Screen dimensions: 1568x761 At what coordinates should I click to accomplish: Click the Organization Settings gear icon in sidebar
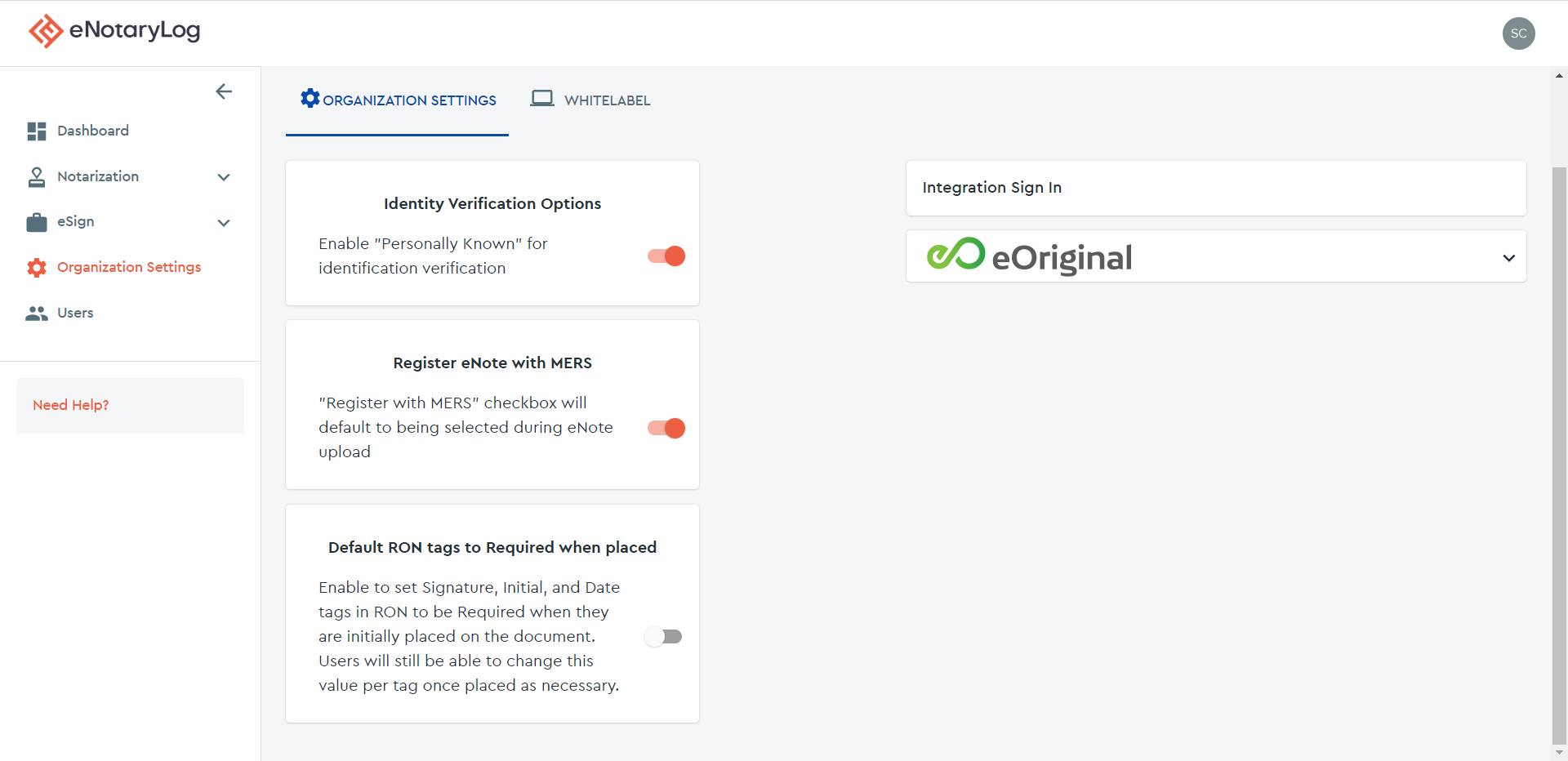click(x=37, y=268)
